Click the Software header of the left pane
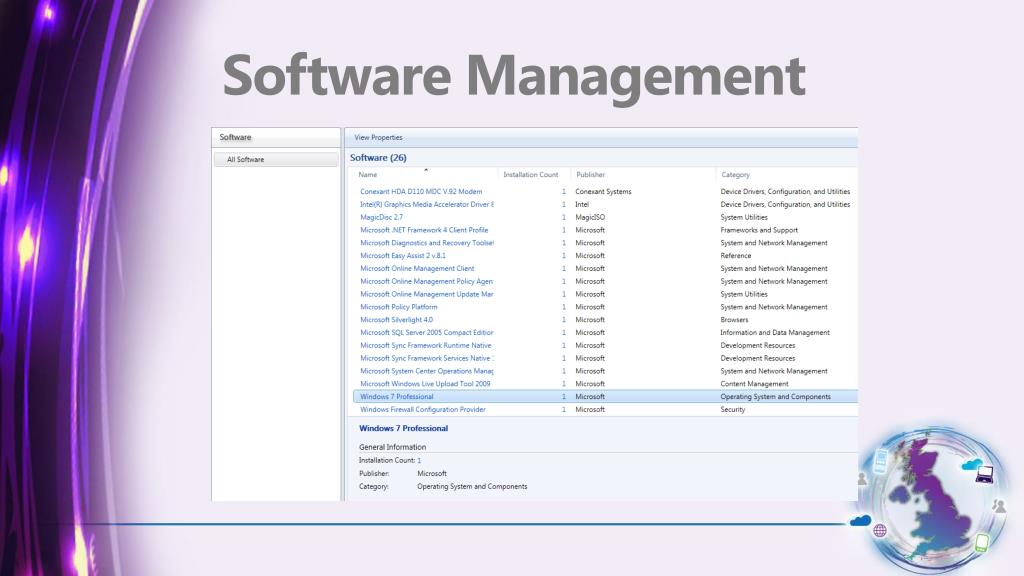The height and width of the screenshot is (576, 1024). click(235, 137)
